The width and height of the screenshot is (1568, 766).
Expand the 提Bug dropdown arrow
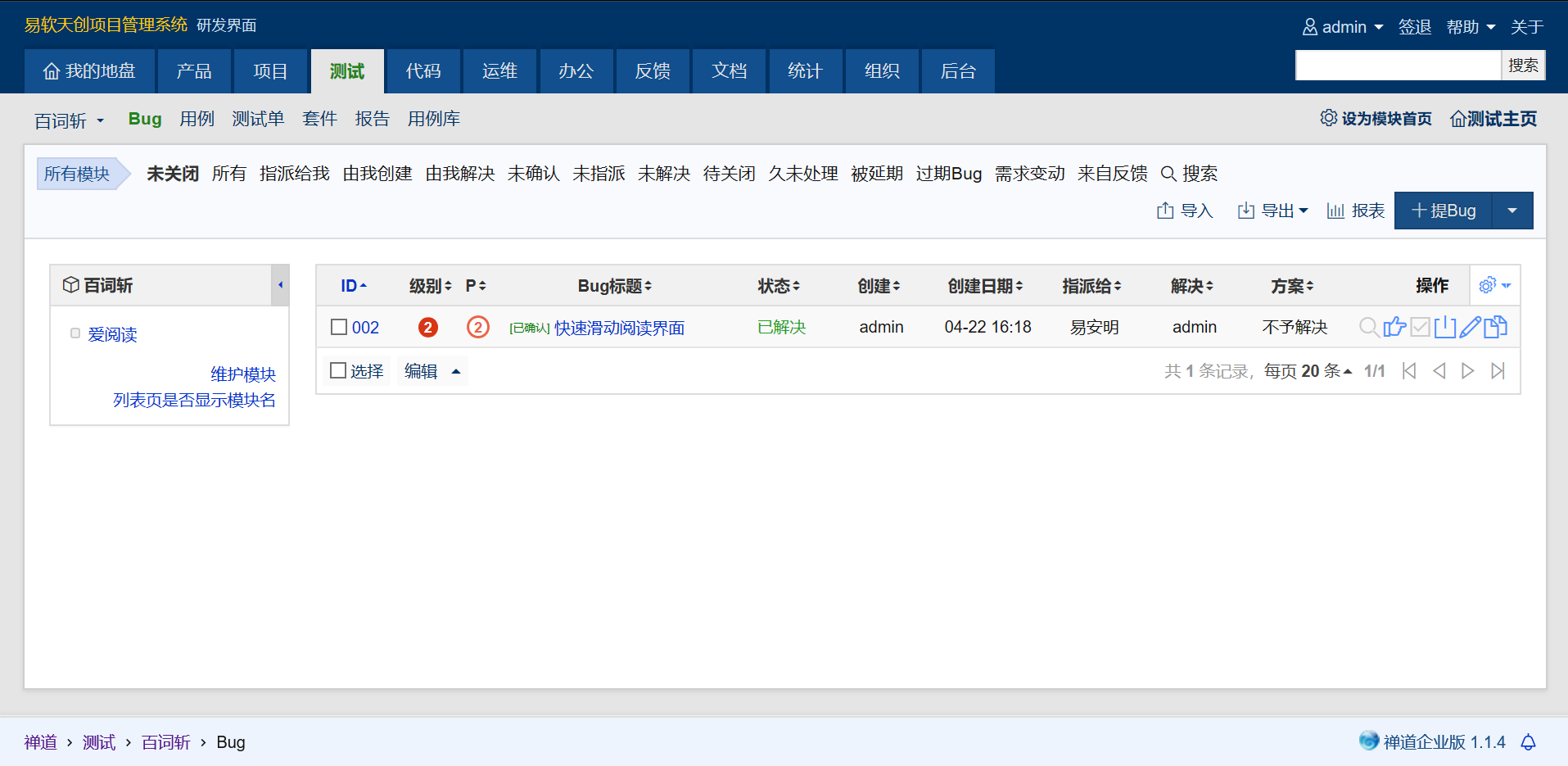pyautogui.click(x=1512, y=211)
